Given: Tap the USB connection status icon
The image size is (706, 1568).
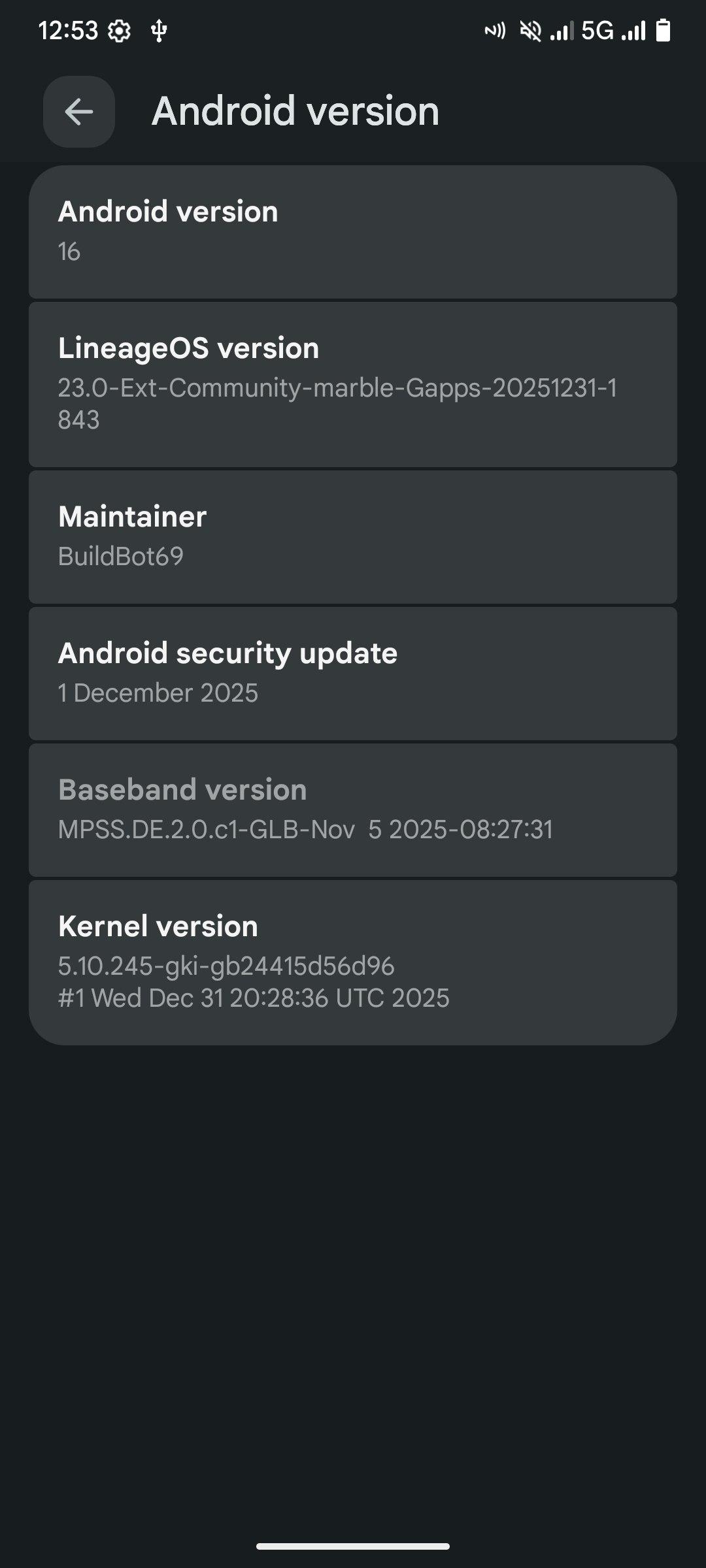Looking at the screenshot, I should (159, 31).
